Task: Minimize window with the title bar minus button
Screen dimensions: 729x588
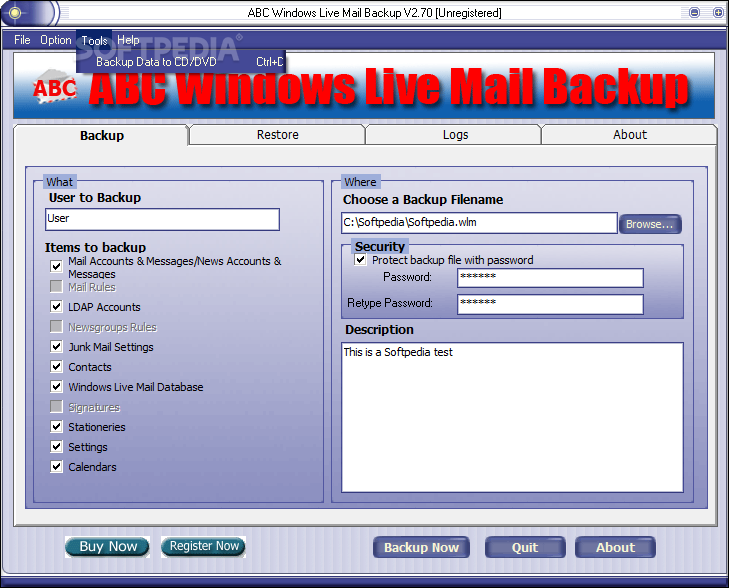Action: [694, 13]
